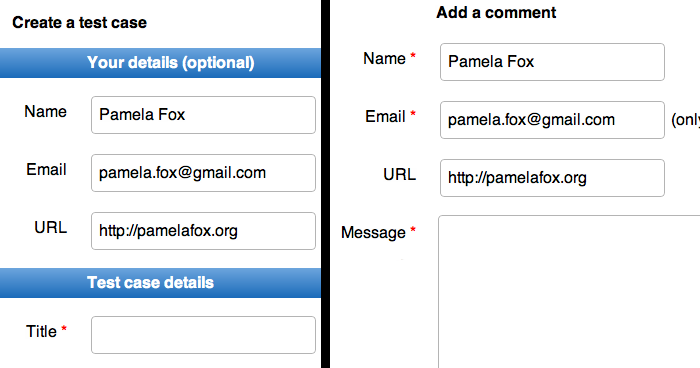Click the URL label in comment form
The width and height of the screenshot is (700, 368).
[x=400, y=175]
